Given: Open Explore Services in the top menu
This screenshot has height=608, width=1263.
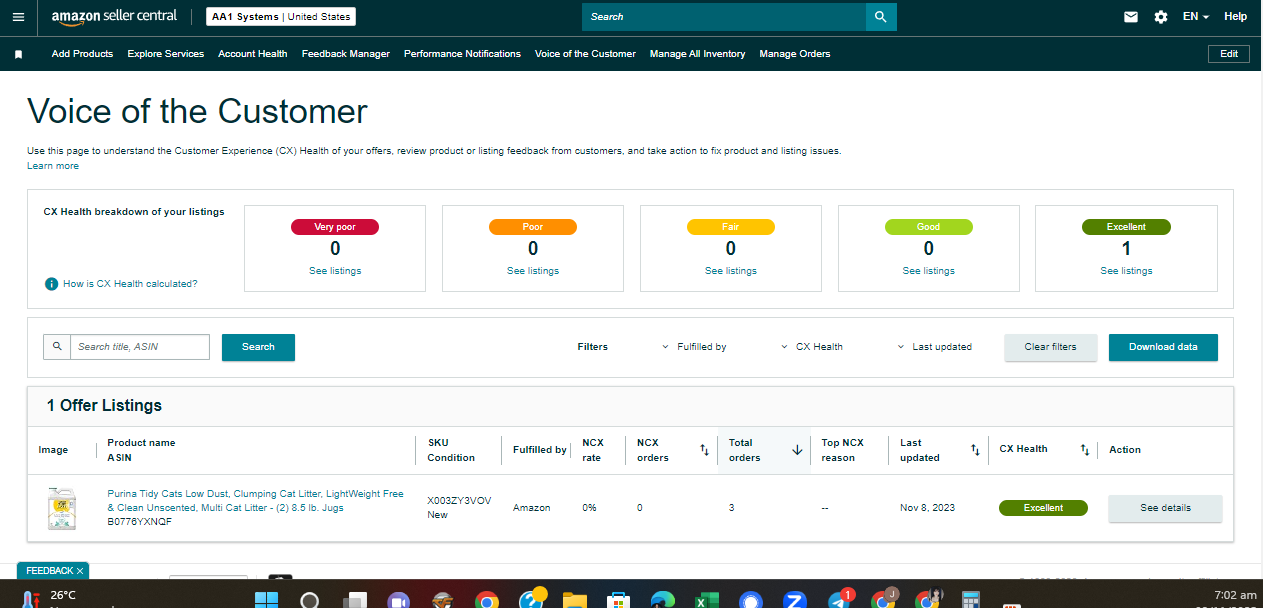Looking at the screenshot, I should click(x=165, y=54).
